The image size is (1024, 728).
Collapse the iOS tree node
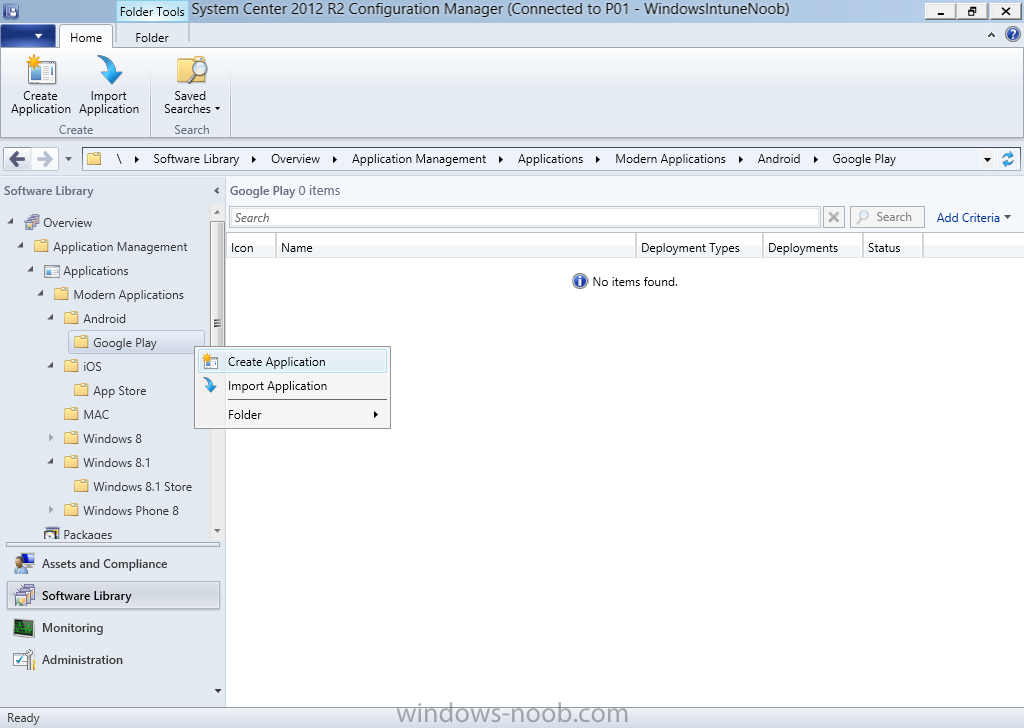(x=51, y=366)
